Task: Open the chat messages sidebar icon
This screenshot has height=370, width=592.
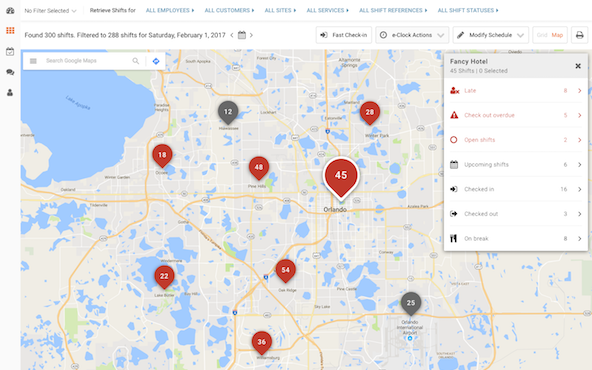Action: [x=10, y=72]
